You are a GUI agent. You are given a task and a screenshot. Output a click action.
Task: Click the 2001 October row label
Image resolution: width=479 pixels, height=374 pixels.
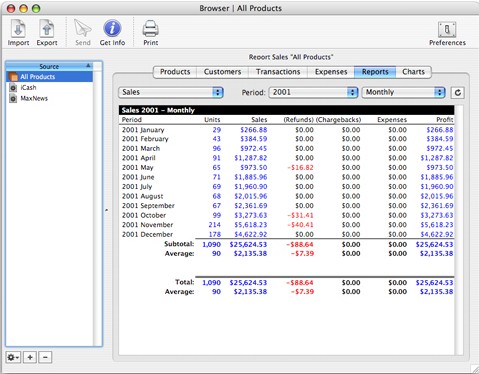click(144, 215)
